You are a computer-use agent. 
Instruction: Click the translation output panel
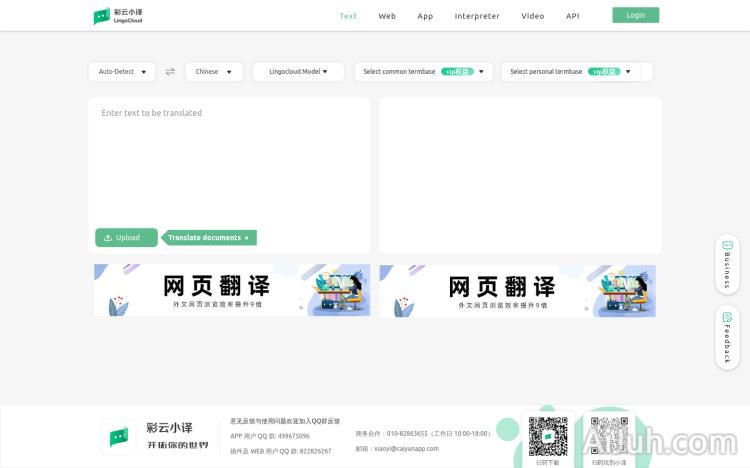point(520,176)
